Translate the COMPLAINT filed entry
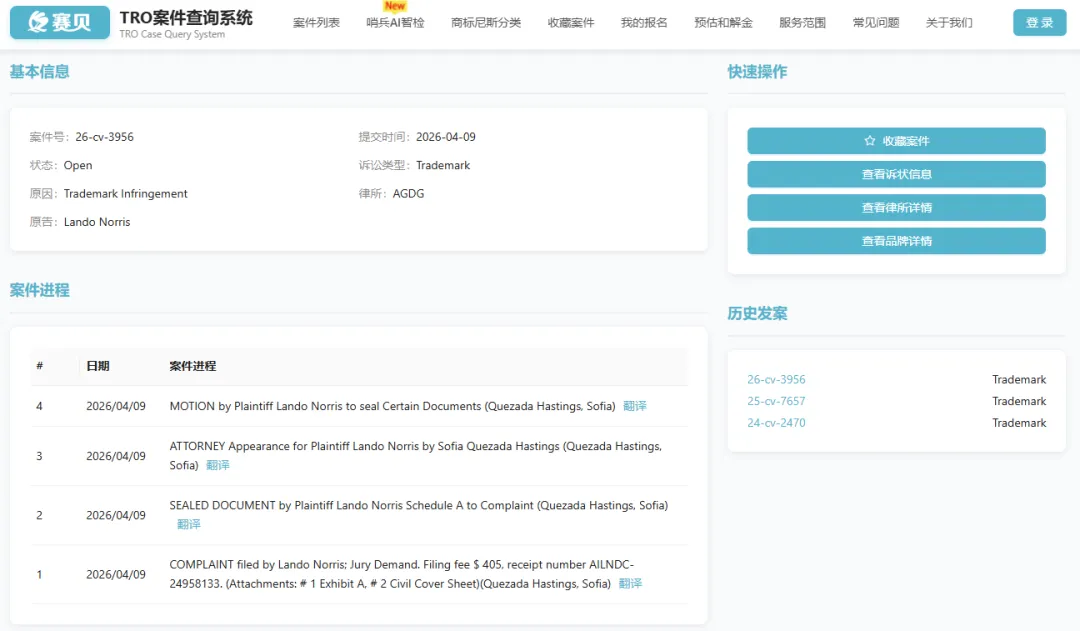 pos(630,584)
